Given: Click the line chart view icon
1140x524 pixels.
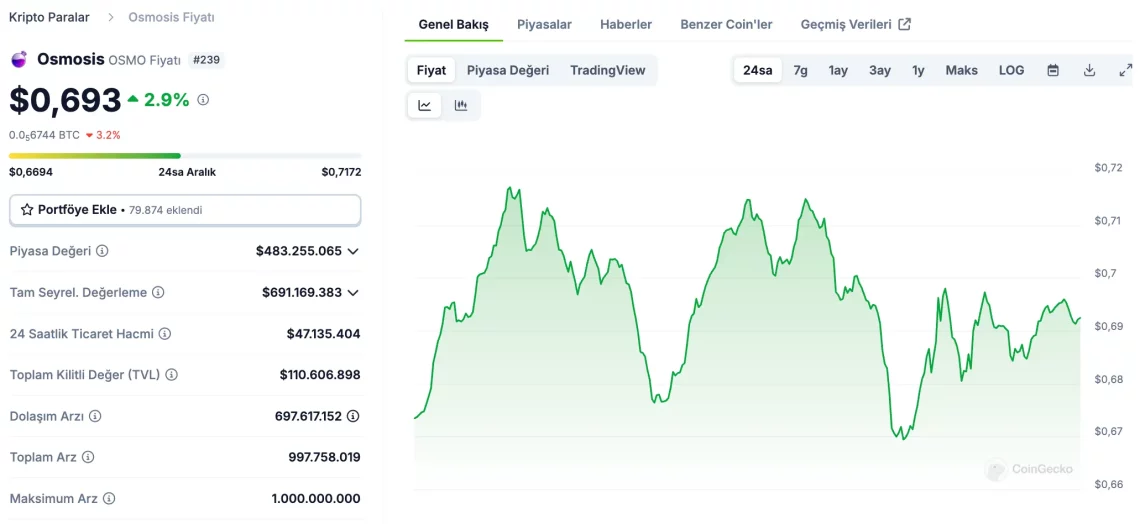Looking at the screenshot, I should [x=424, y=105].
